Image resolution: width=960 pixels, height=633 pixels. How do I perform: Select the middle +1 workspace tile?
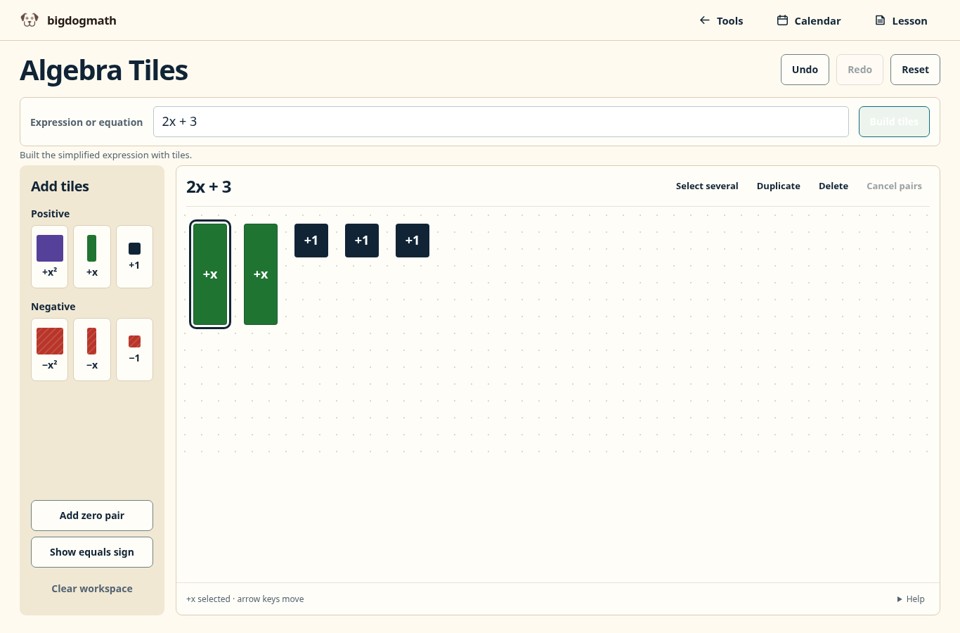point(362,241)
